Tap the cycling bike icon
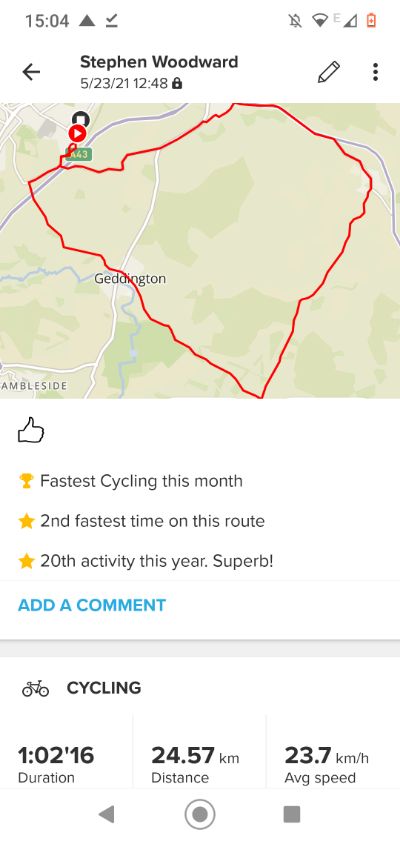Screen dimensions: 400x841 coord(35,688)
